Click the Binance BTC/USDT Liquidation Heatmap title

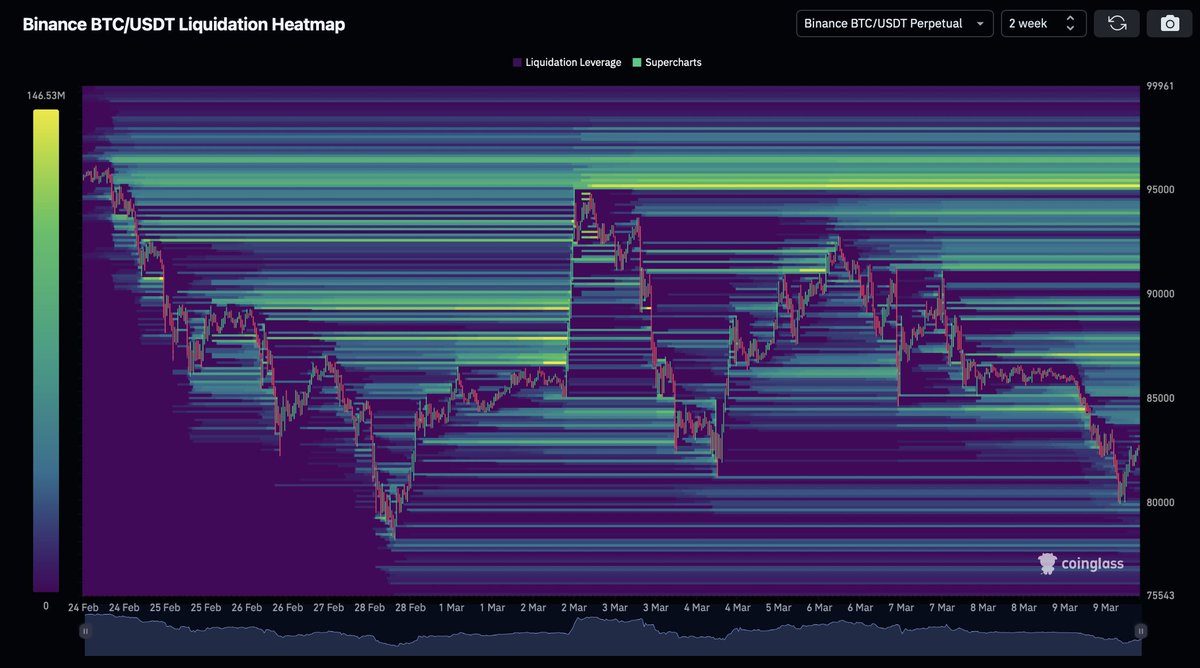click(184, 24)
